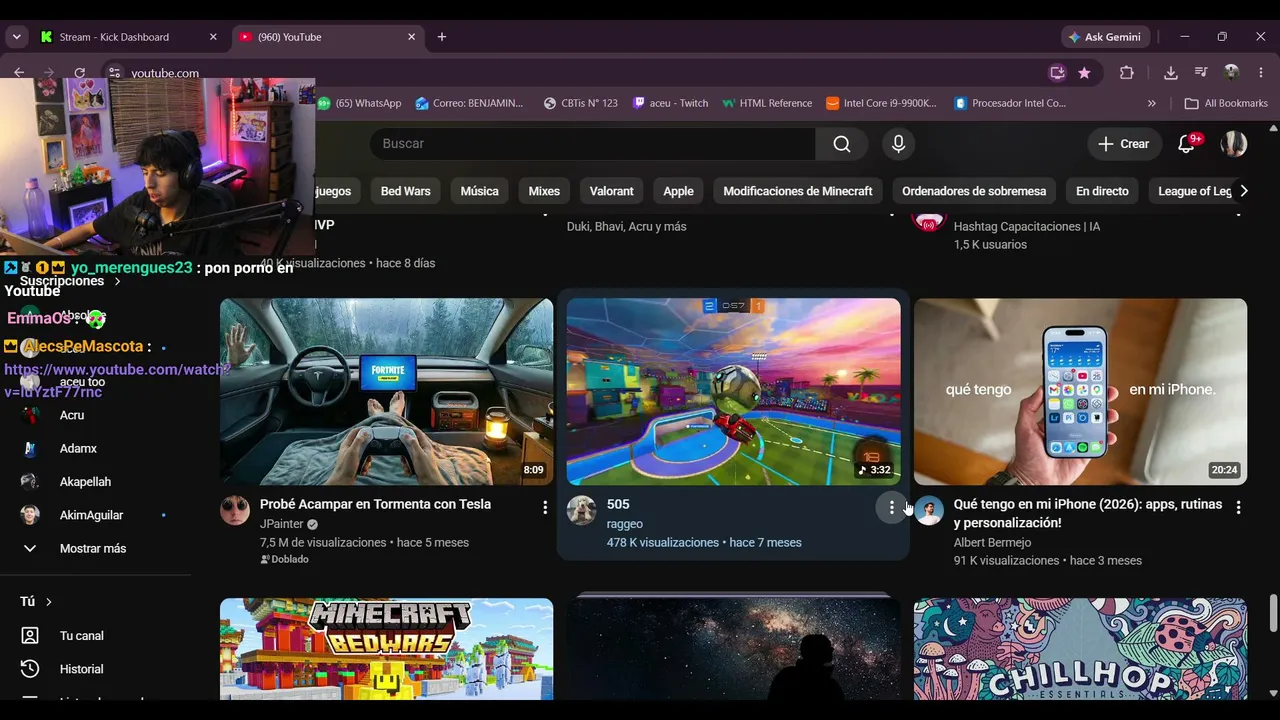Open the Minecraft Bedwars video thumbnail
This screenshot has width=1280, height=720.
pos(386,649)
